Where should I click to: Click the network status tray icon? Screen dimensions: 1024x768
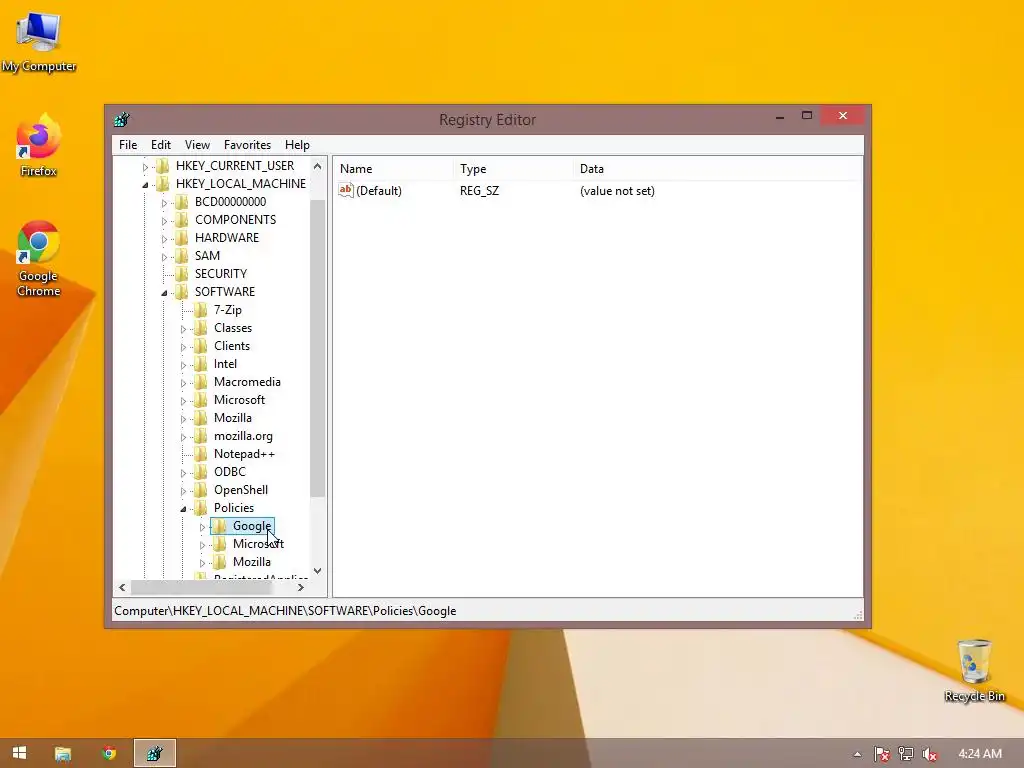click(x=906, y=754)
